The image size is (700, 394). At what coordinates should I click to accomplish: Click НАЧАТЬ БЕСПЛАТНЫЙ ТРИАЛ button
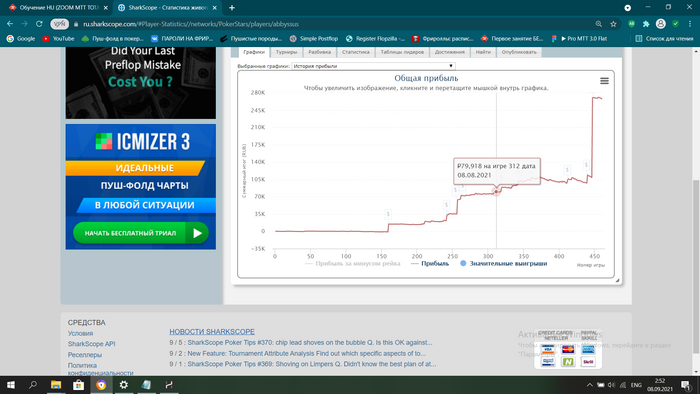pyautogui.click(x=141, y=233)
